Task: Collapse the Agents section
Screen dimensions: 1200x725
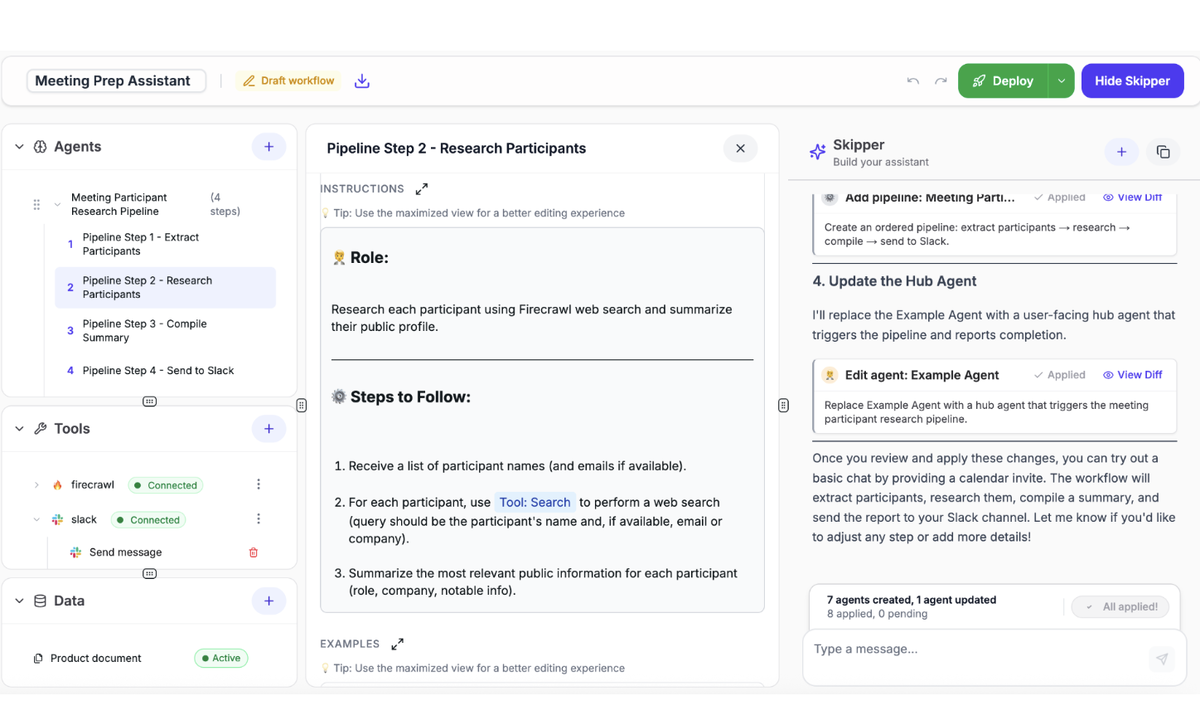Action: [18, 146]
